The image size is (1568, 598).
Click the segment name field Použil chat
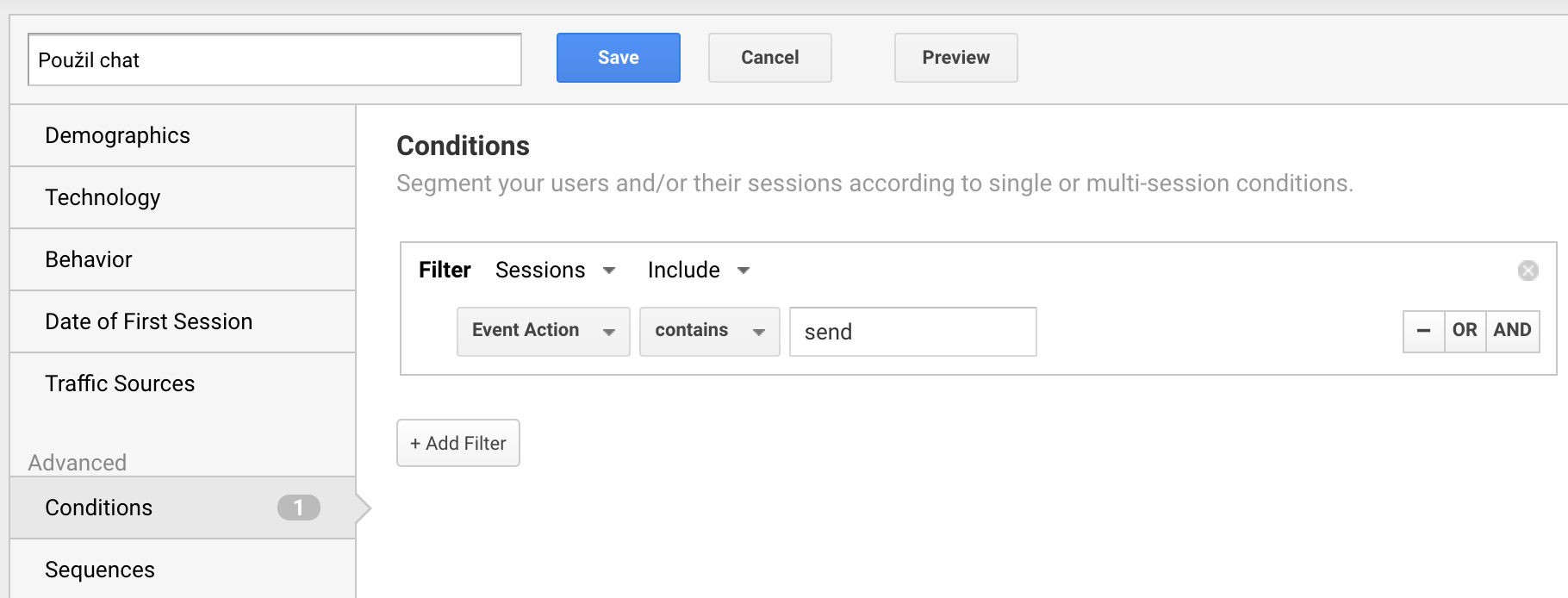pyautogui.click(x=274, y=60)
